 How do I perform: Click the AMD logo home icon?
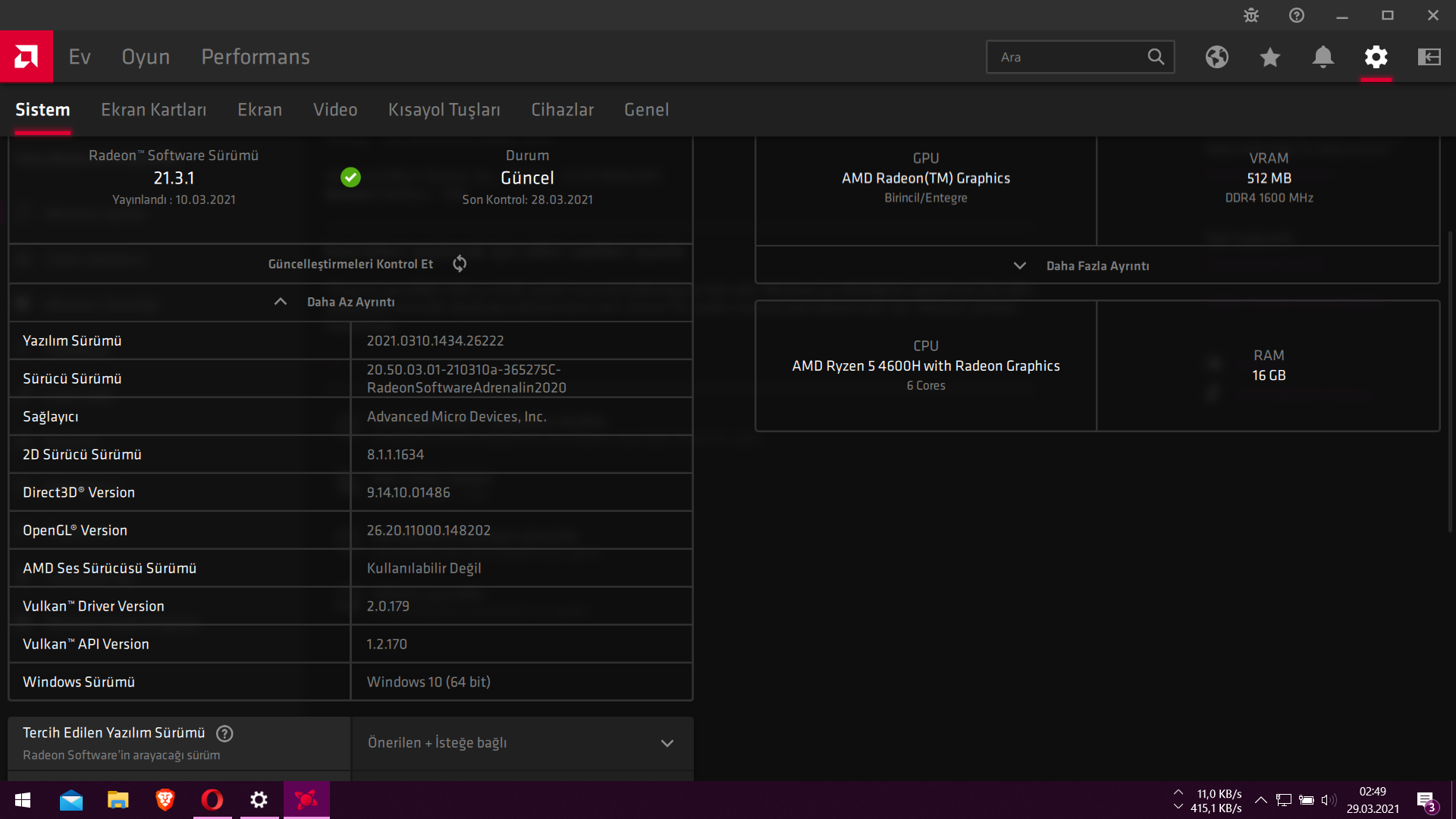coord(27,57)
